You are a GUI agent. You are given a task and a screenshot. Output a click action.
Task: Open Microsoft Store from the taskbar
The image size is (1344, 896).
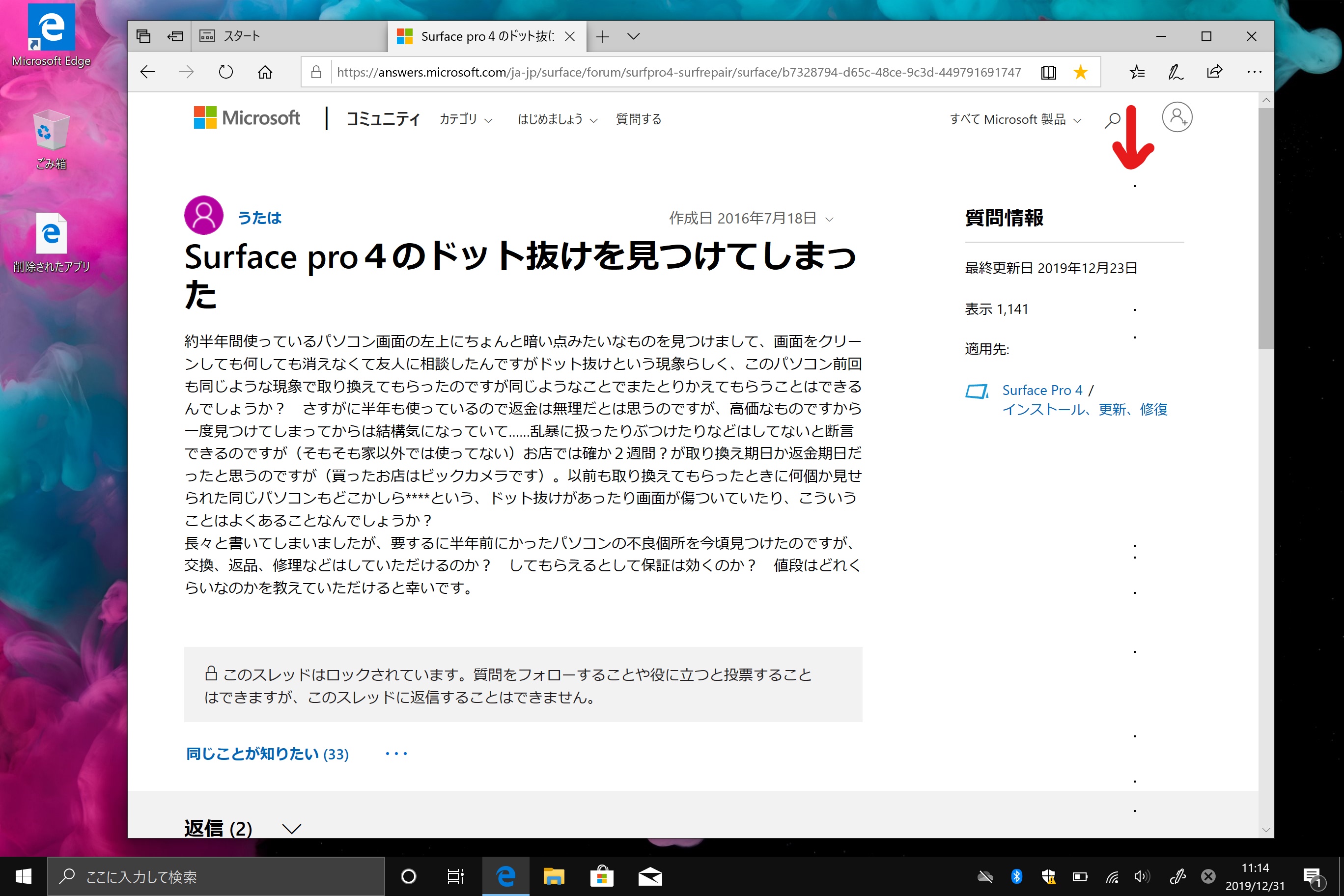602,876
